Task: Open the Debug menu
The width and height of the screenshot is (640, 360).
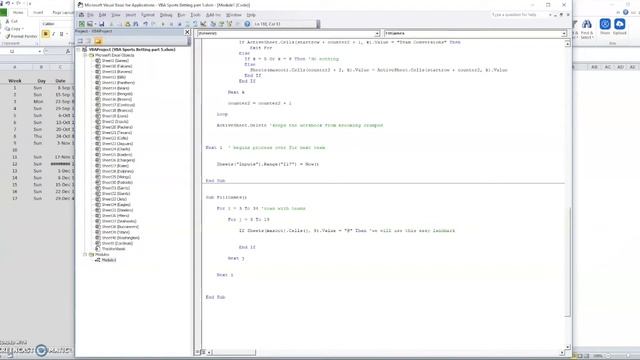Action: click(x=166, y=15)
